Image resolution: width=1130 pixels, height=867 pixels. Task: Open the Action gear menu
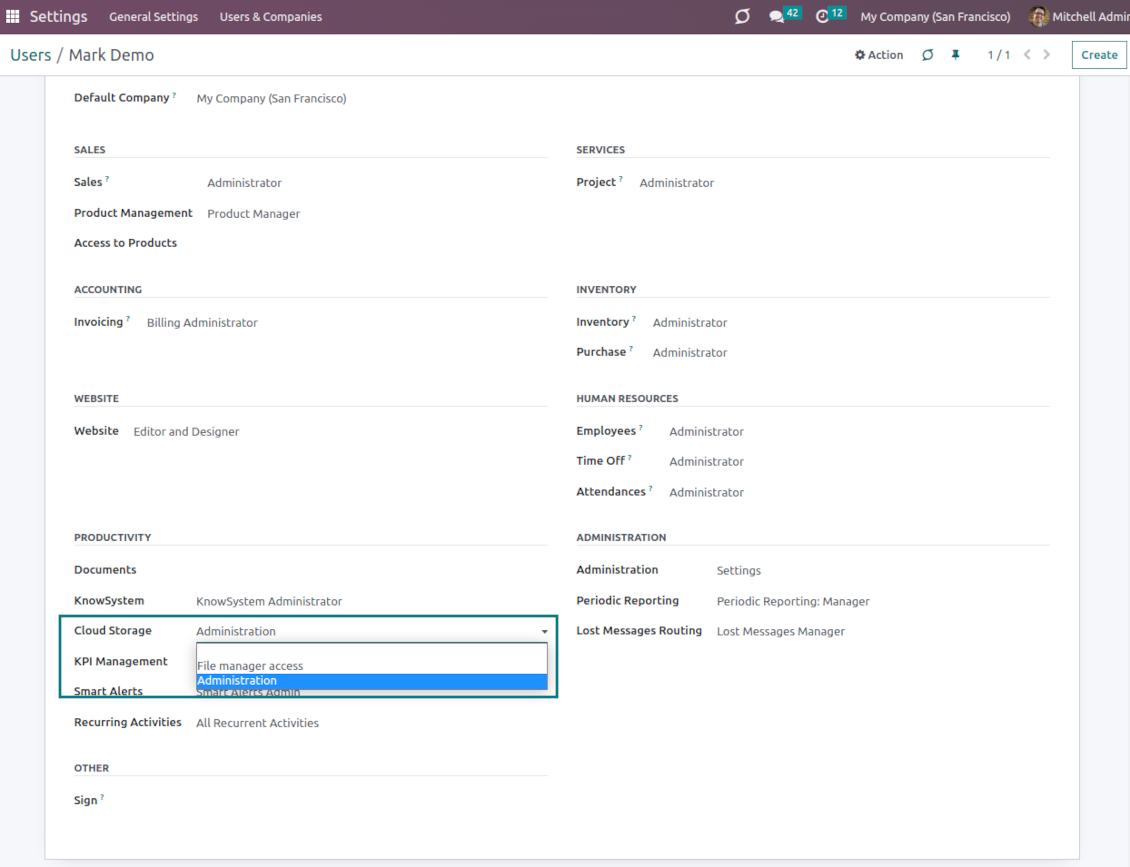878,55
